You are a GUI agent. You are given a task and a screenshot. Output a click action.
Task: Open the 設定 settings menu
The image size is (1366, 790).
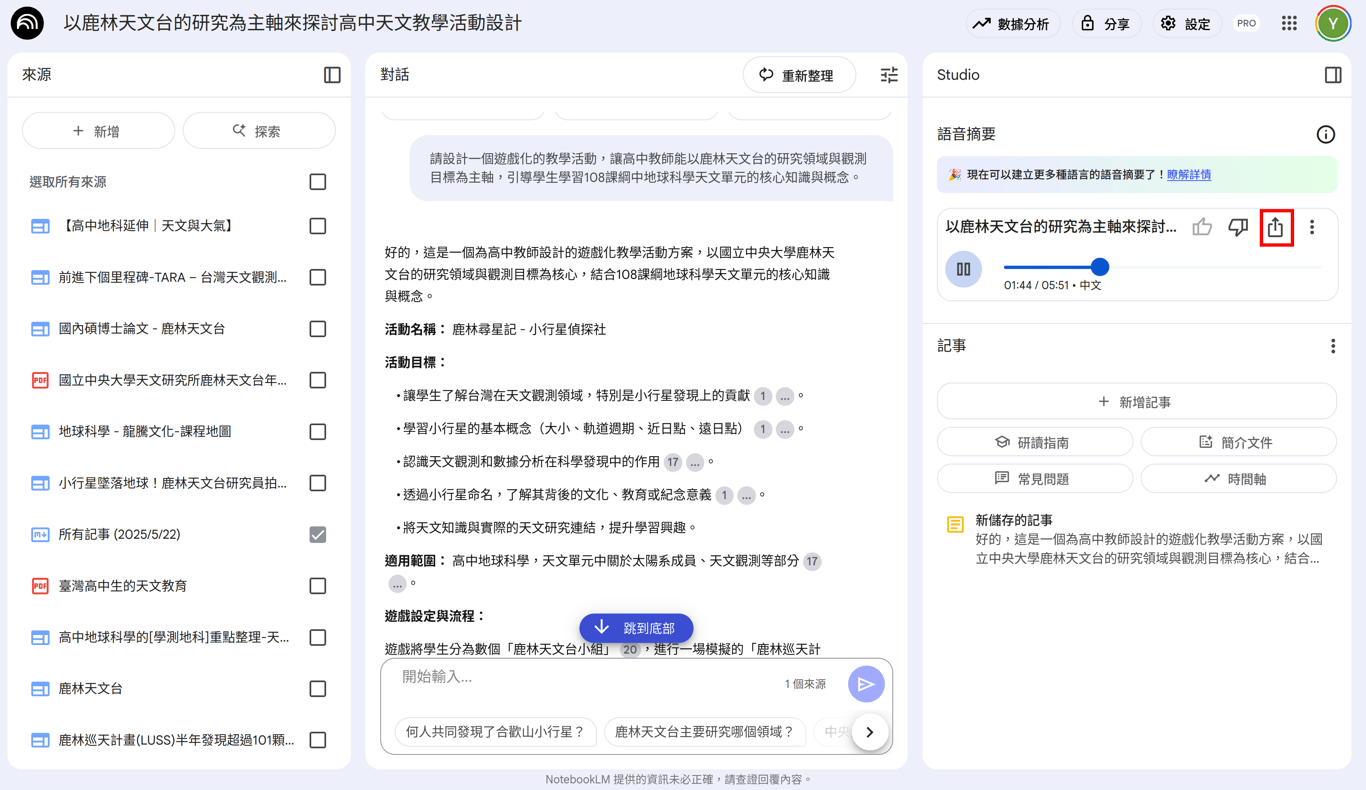[x=1186, y=23]
